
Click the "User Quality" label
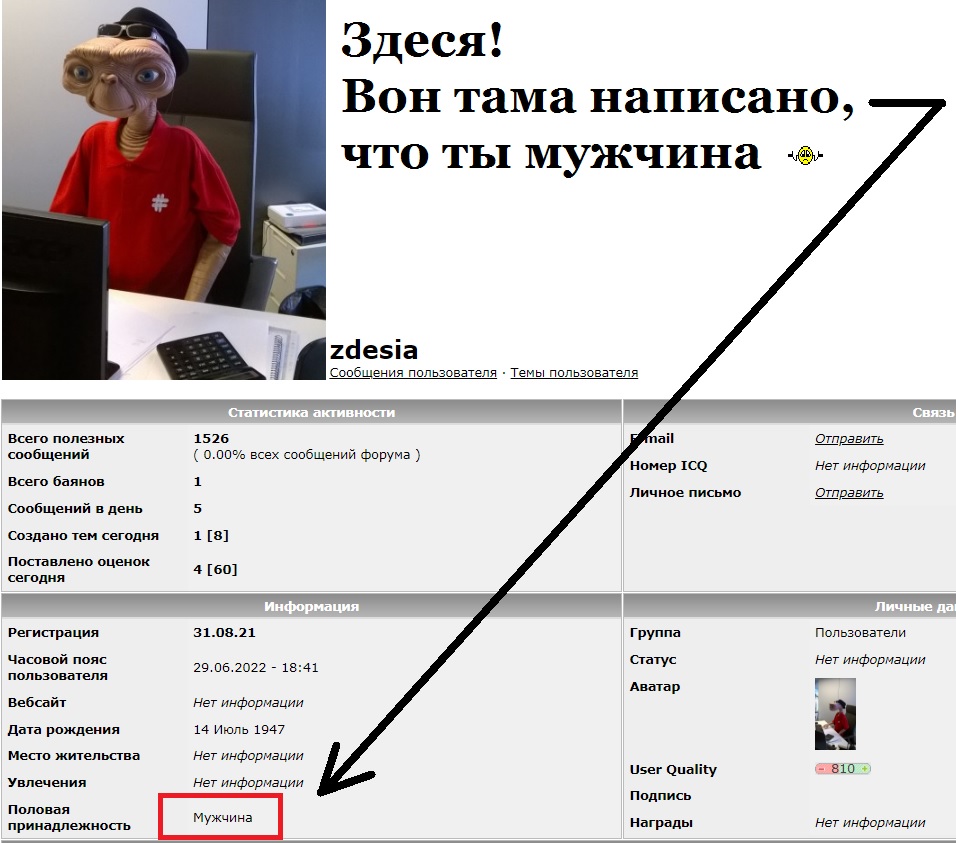[x=673, y=769]
